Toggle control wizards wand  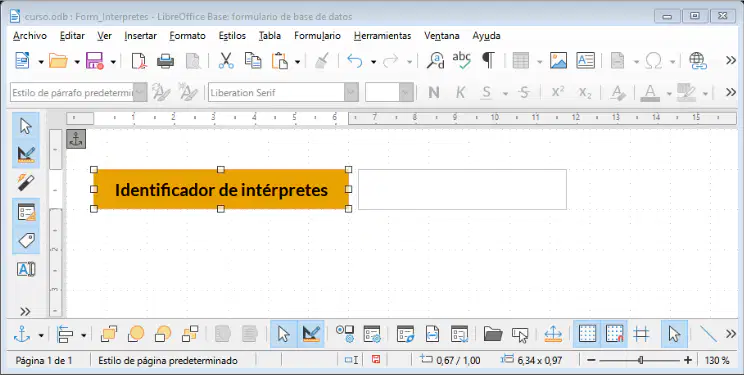tap(26, 183)
